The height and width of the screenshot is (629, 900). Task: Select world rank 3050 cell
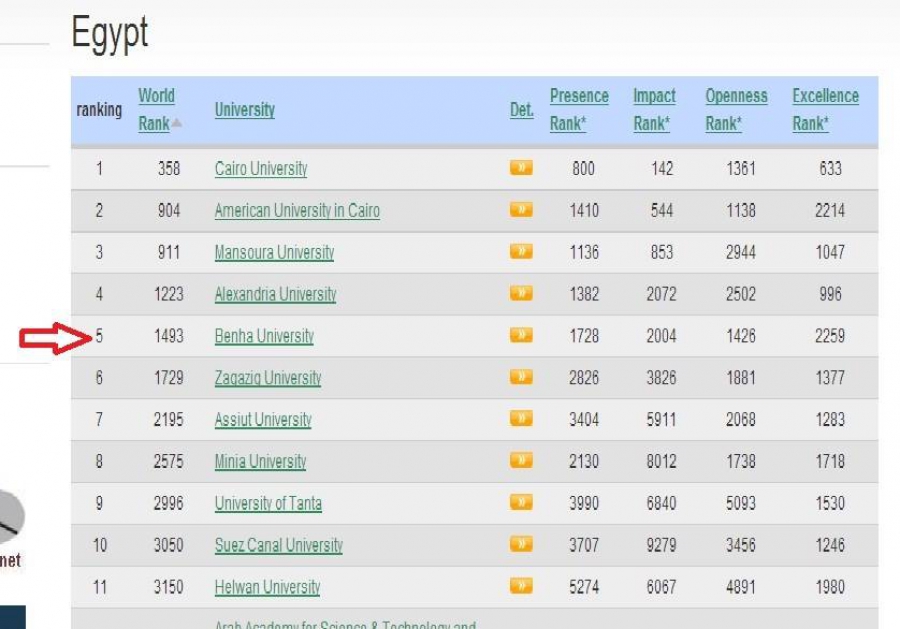(169, 546)
